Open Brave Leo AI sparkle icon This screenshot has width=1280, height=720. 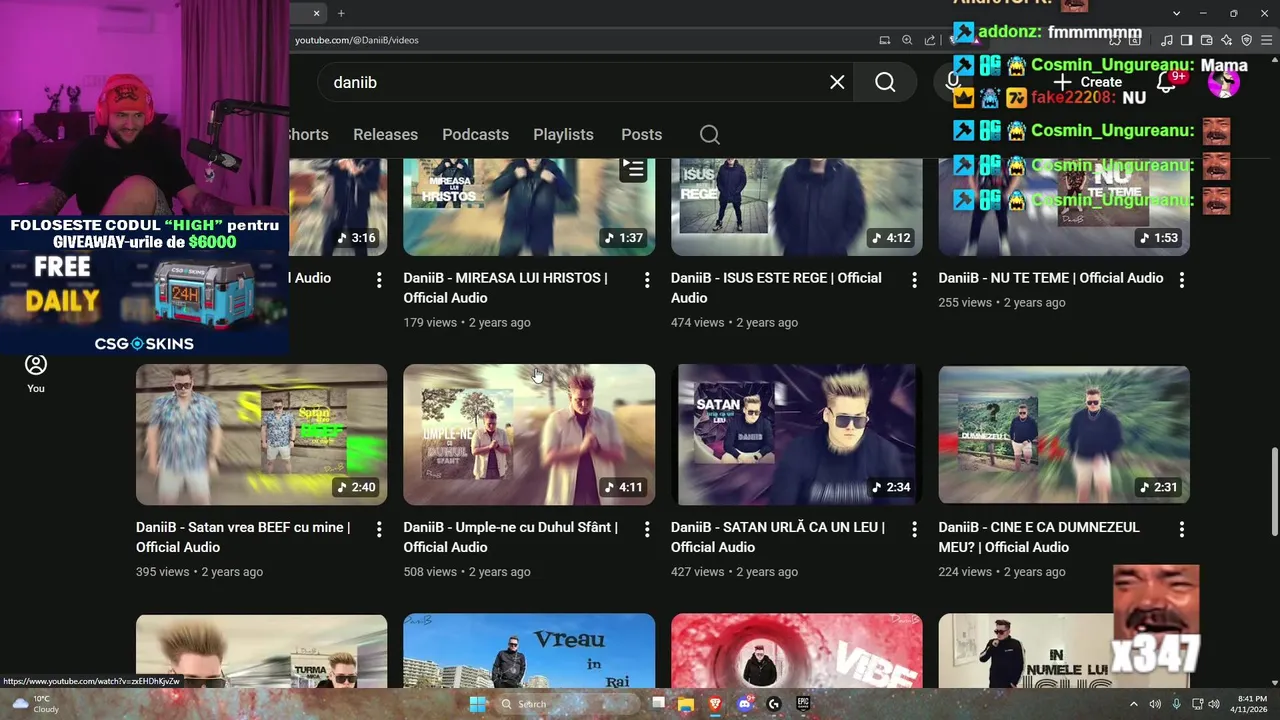1227,40
